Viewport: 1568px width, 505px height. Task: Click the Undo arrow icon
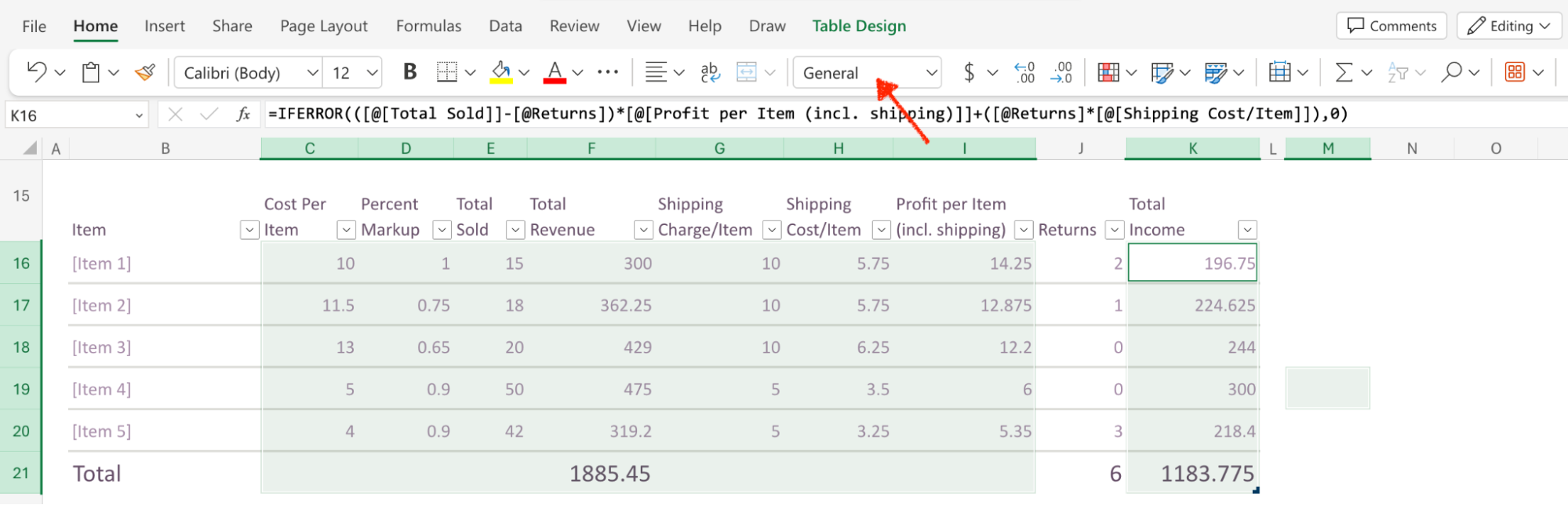pos(36,72)
